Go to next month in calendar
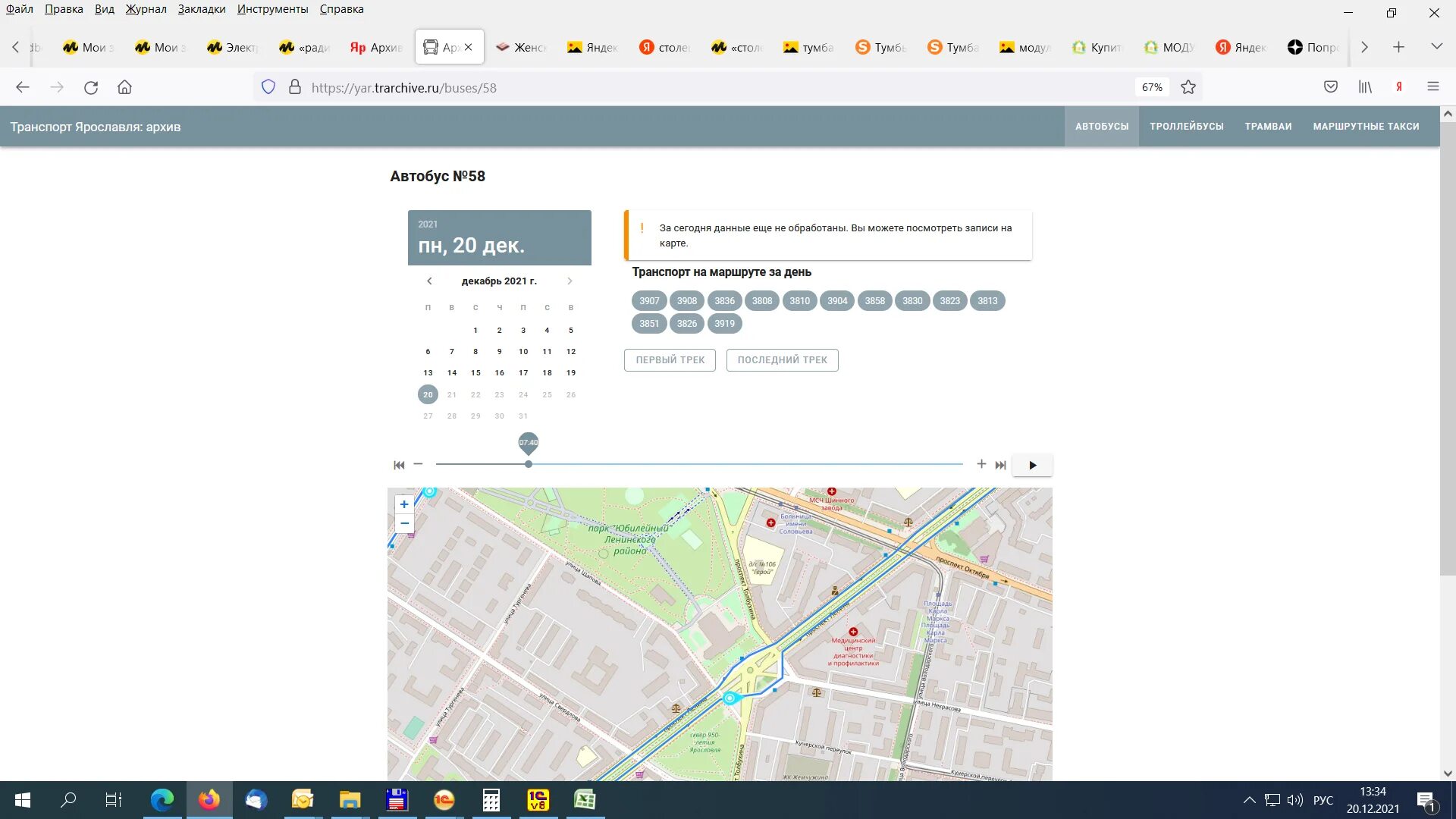1456x819 pixels. point(570,281)
